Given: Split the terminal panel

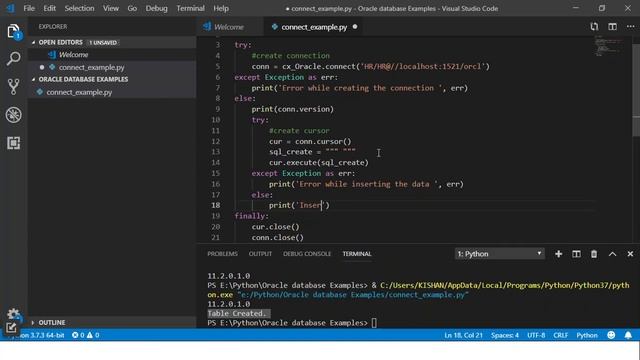Looking at the screenshot, I should pos(576,254).
